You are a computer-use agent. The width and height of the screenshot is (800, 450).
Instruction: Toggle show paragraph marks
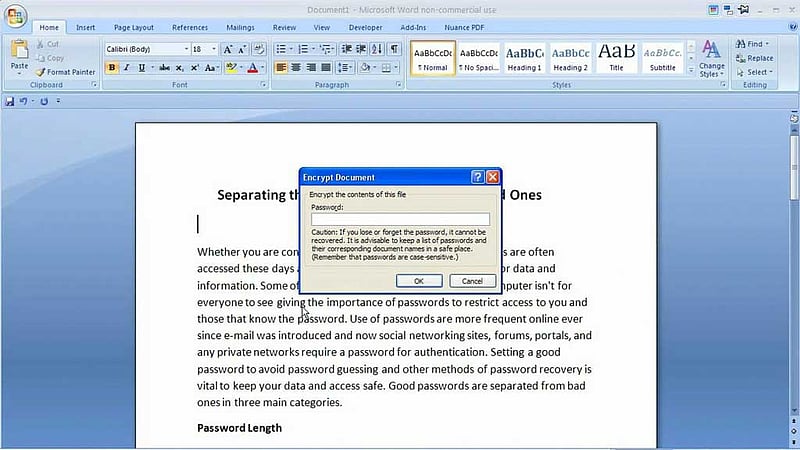(394, 49)
